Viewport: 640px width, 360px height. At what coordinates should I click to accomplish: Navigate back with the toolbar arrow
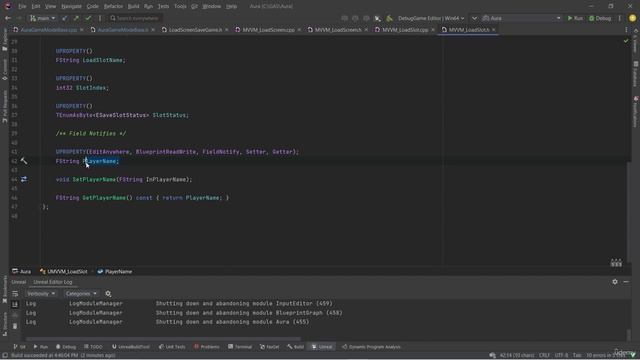[7, 18]
